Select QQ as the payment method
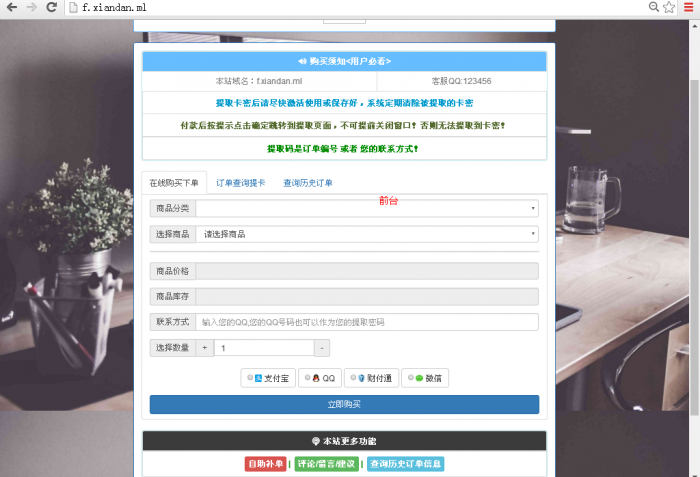Screen dimensions: 700x477 [x=320, y=378]
